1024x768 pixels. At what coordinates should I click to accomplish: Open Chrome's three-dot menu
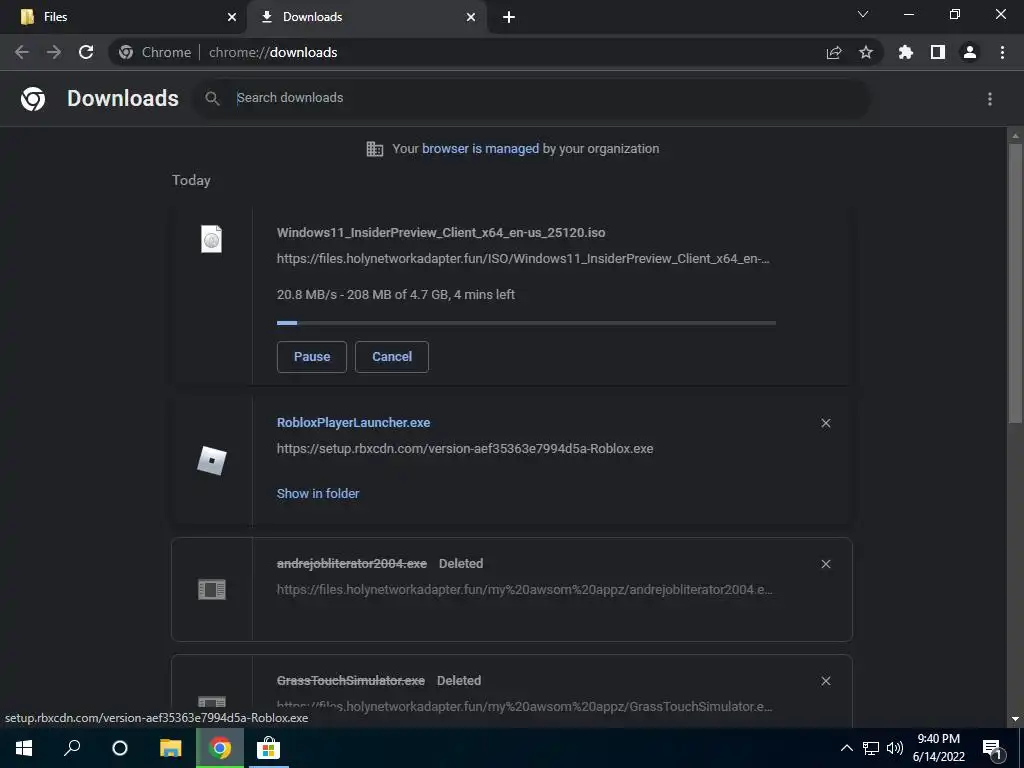[x=1002, y=52]
